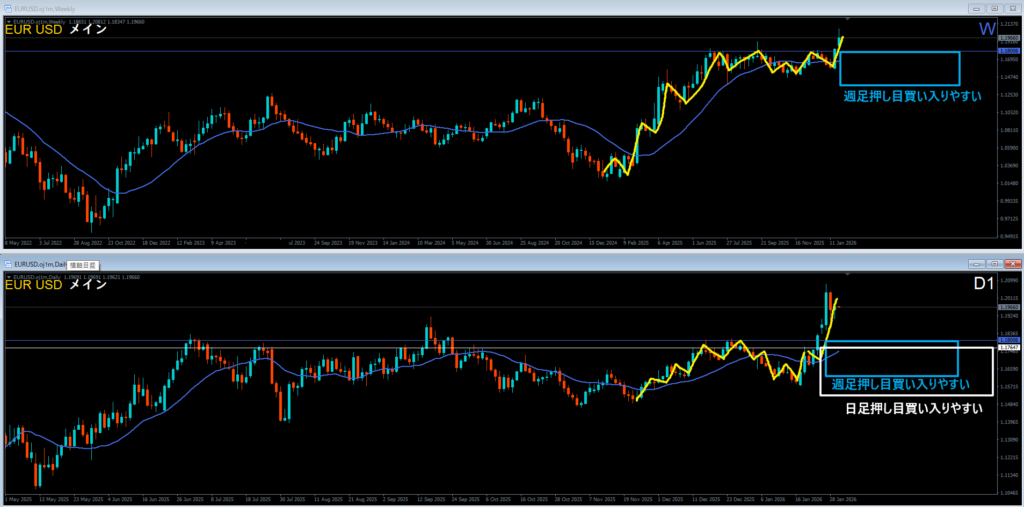Click the daily chart window icon in title bar
This screenshot has width=1024, height=507.
10,264
